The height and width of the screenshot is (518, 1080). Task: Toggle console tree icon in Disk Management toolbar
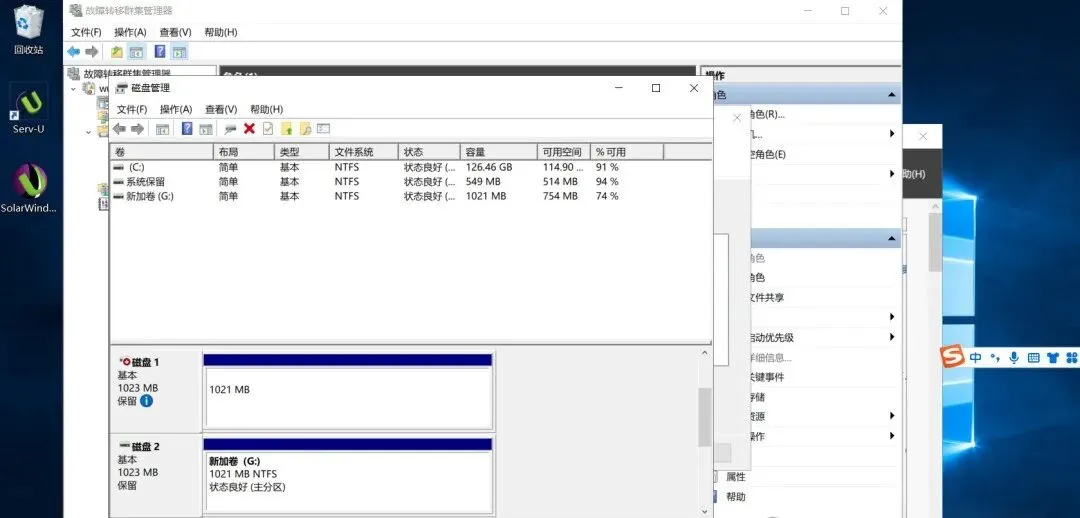point(163,129)
